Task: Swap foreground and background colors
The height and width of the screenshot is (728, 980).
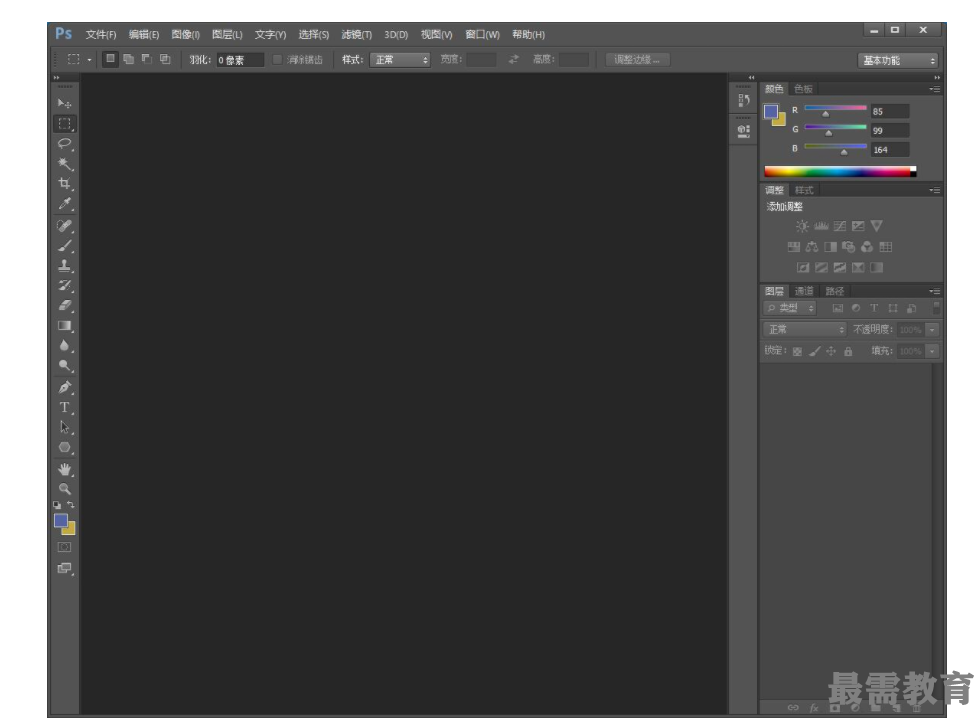Action: click(71, 505)
